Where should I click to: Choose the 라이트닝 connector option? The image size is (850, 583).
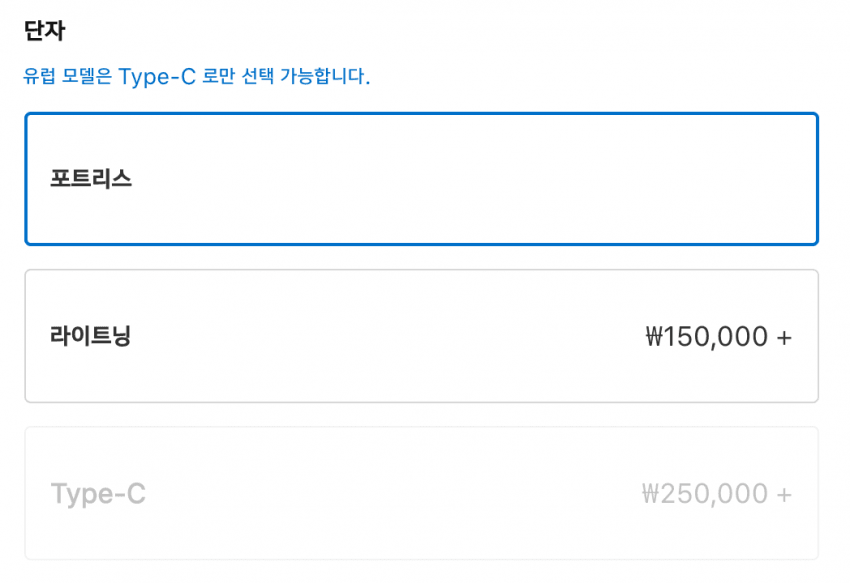pyautogui.click(x=421, y=336)
